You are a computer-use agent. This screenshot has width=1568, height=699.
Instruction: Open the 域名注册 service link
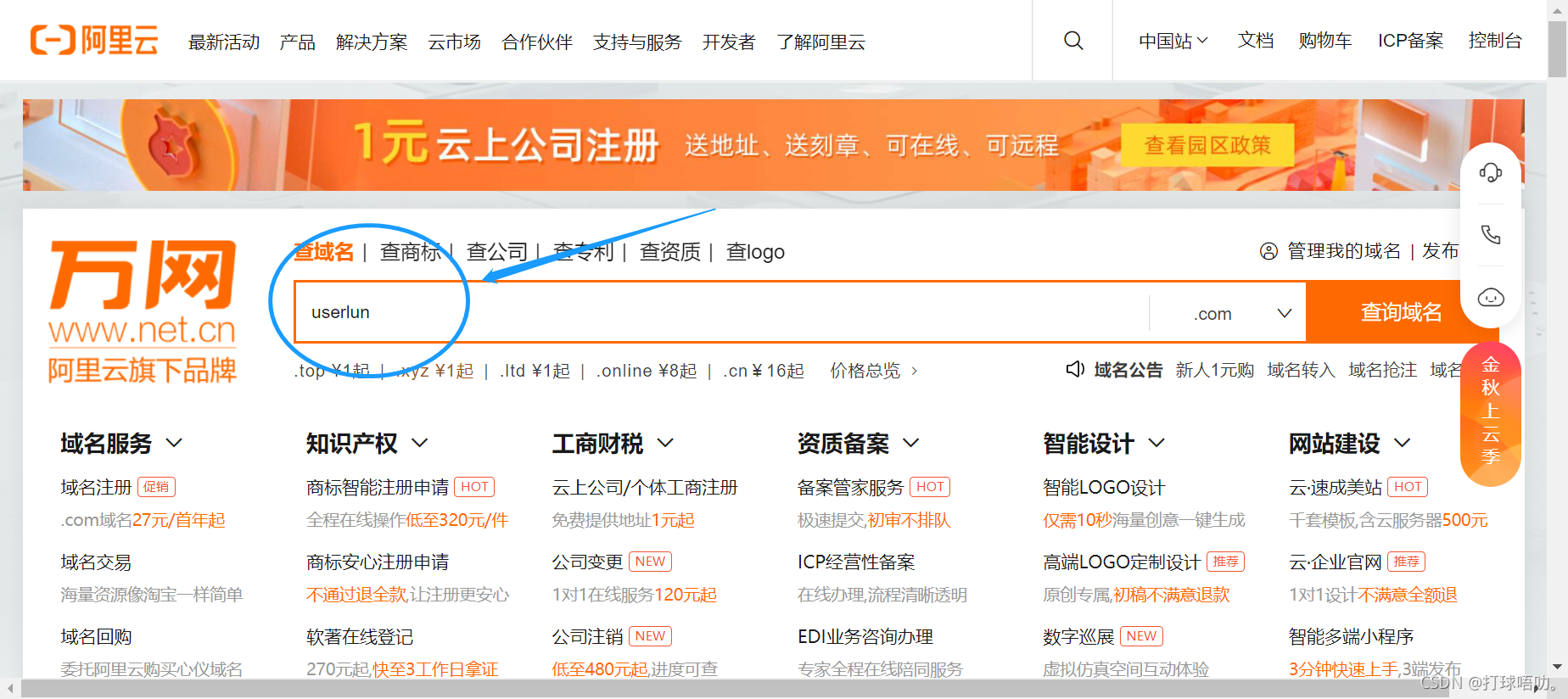(96, 488)
